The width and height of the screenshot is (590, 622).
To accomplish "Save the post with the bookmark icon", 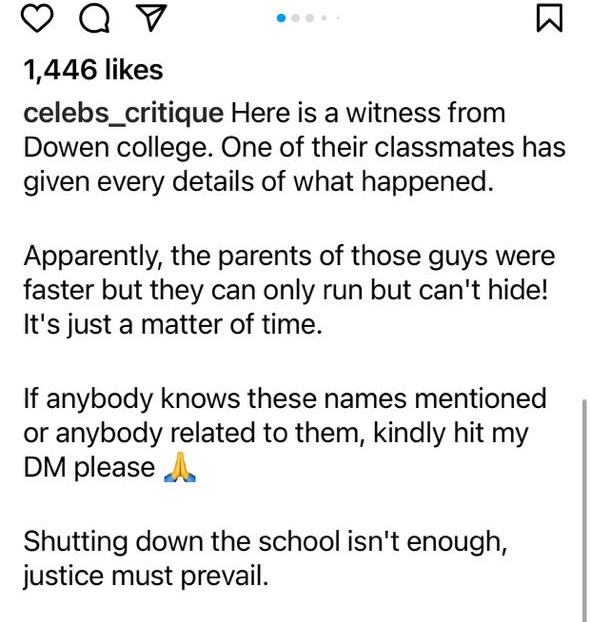I will coord(550,17).
